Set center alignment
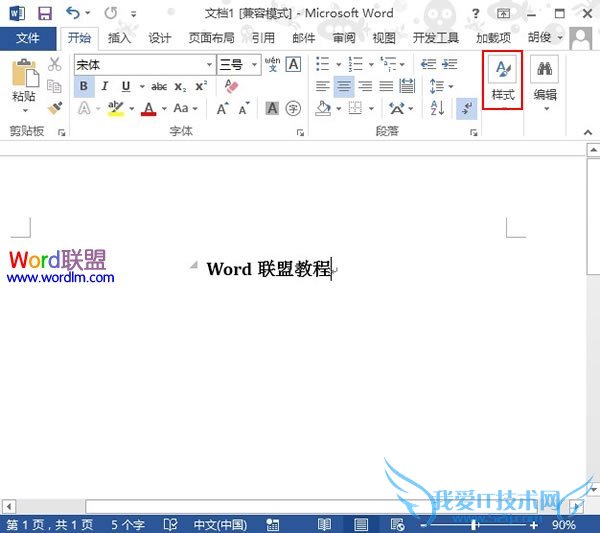Screen dimensions: 600x533 pyautogui.click(x=344, y=86)
